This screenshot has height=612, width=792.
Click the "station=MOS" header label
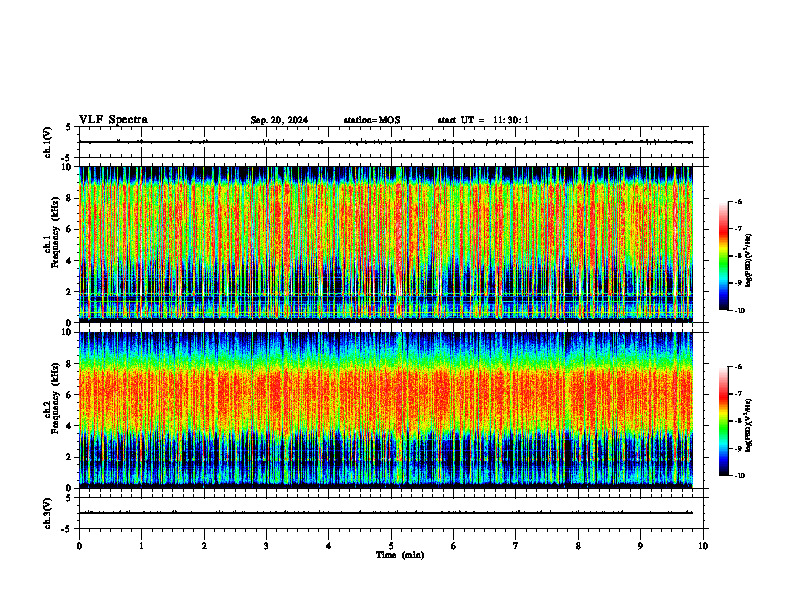(x=372, y=120)
